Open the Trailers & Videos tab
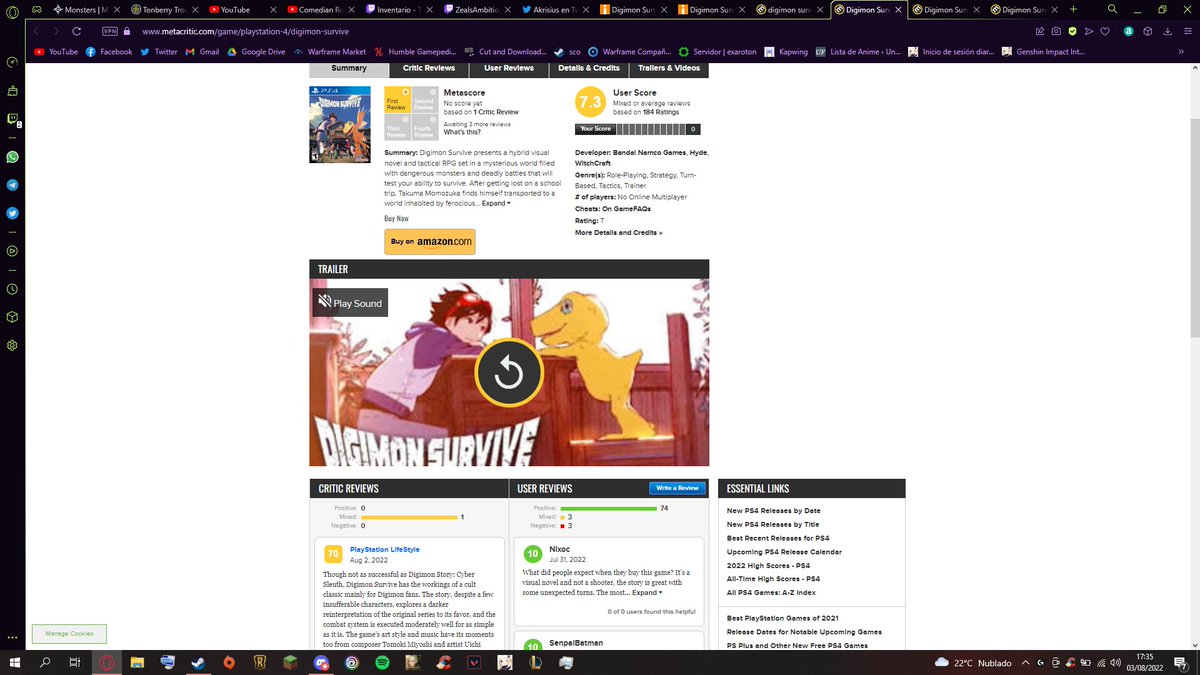1200x675 pixels. 669,68
